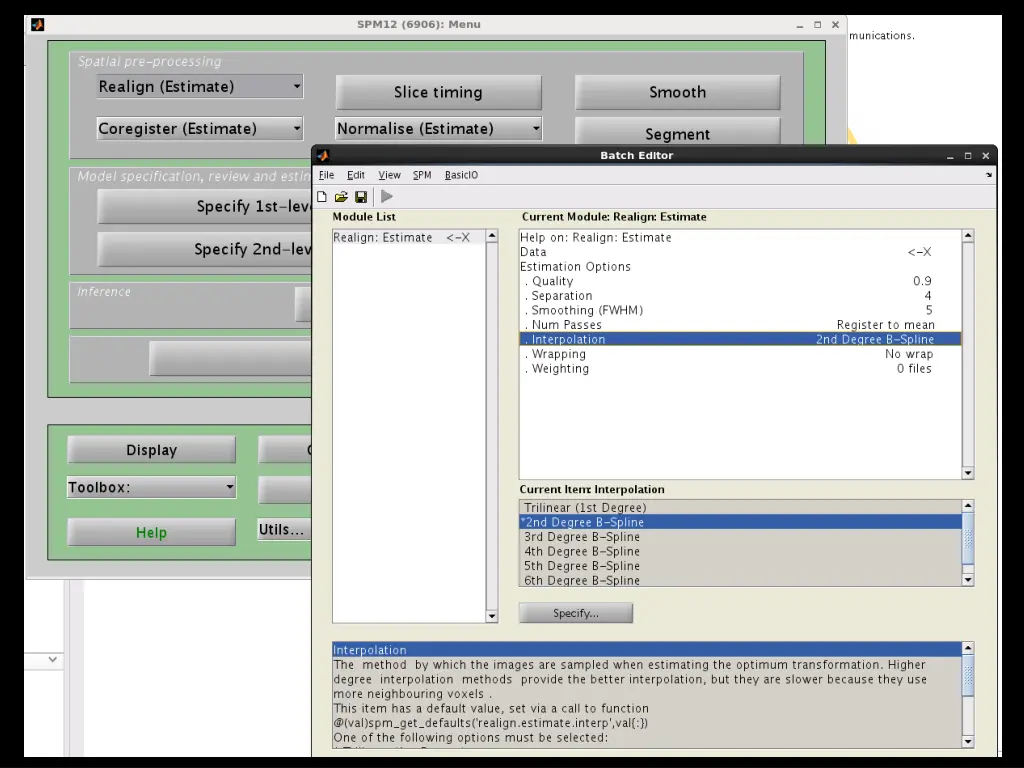1024x768 pixels.
Task: Choose 6th Degree B-Spline option
Action: pos(740,580)
